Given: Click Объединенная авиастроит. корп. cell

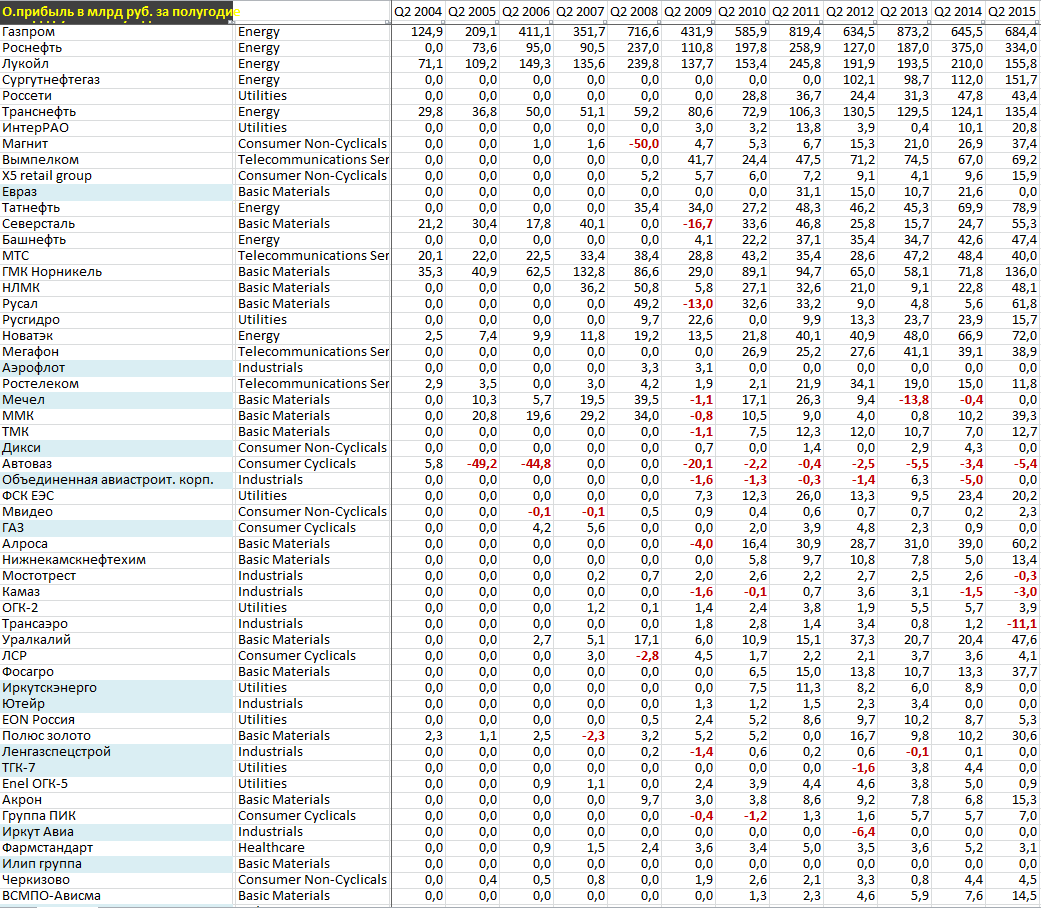Looking at the screenshot, I should click(118, 479).
